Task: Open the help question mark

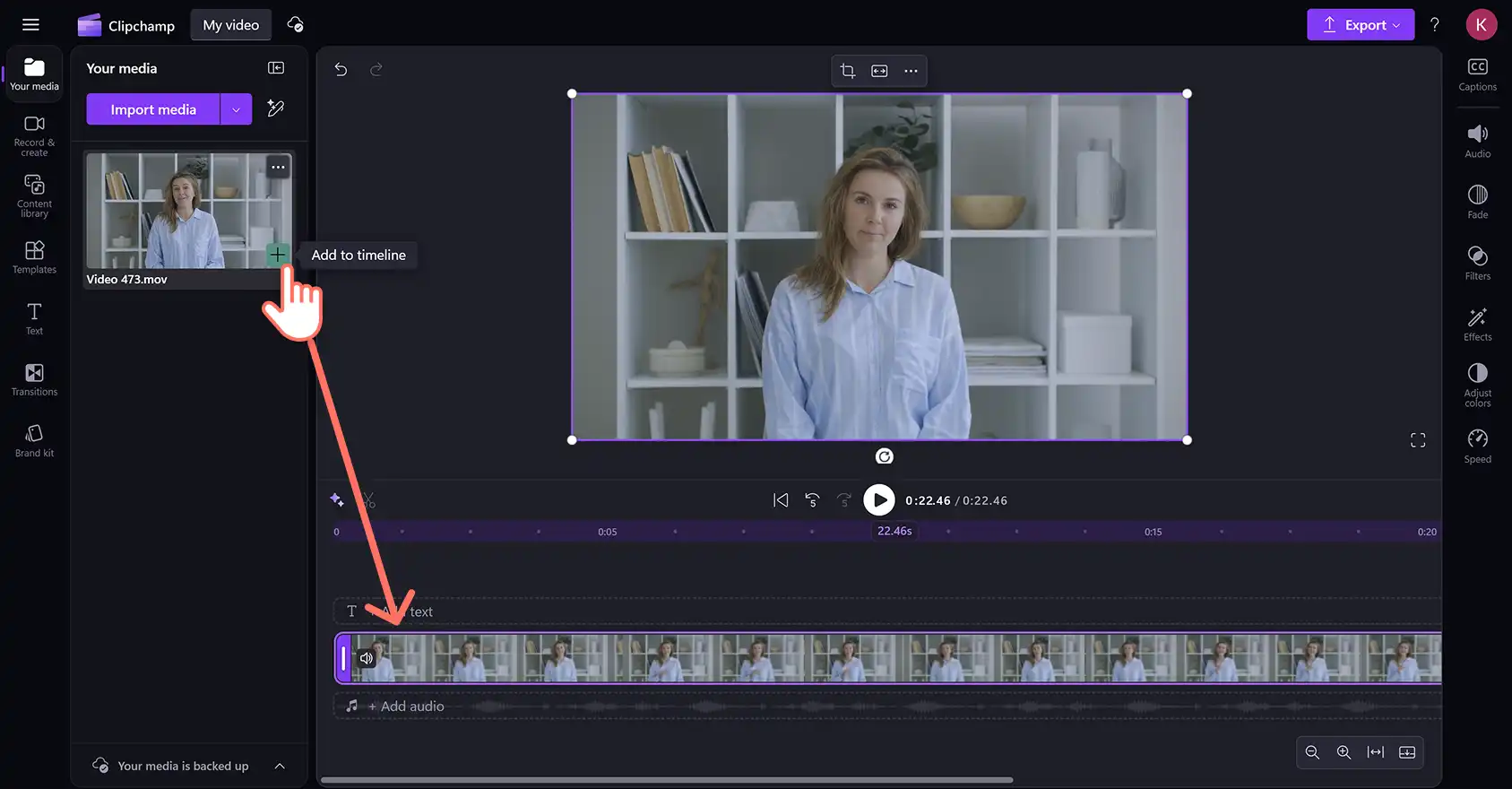Action: click(x=1435, y=25)
